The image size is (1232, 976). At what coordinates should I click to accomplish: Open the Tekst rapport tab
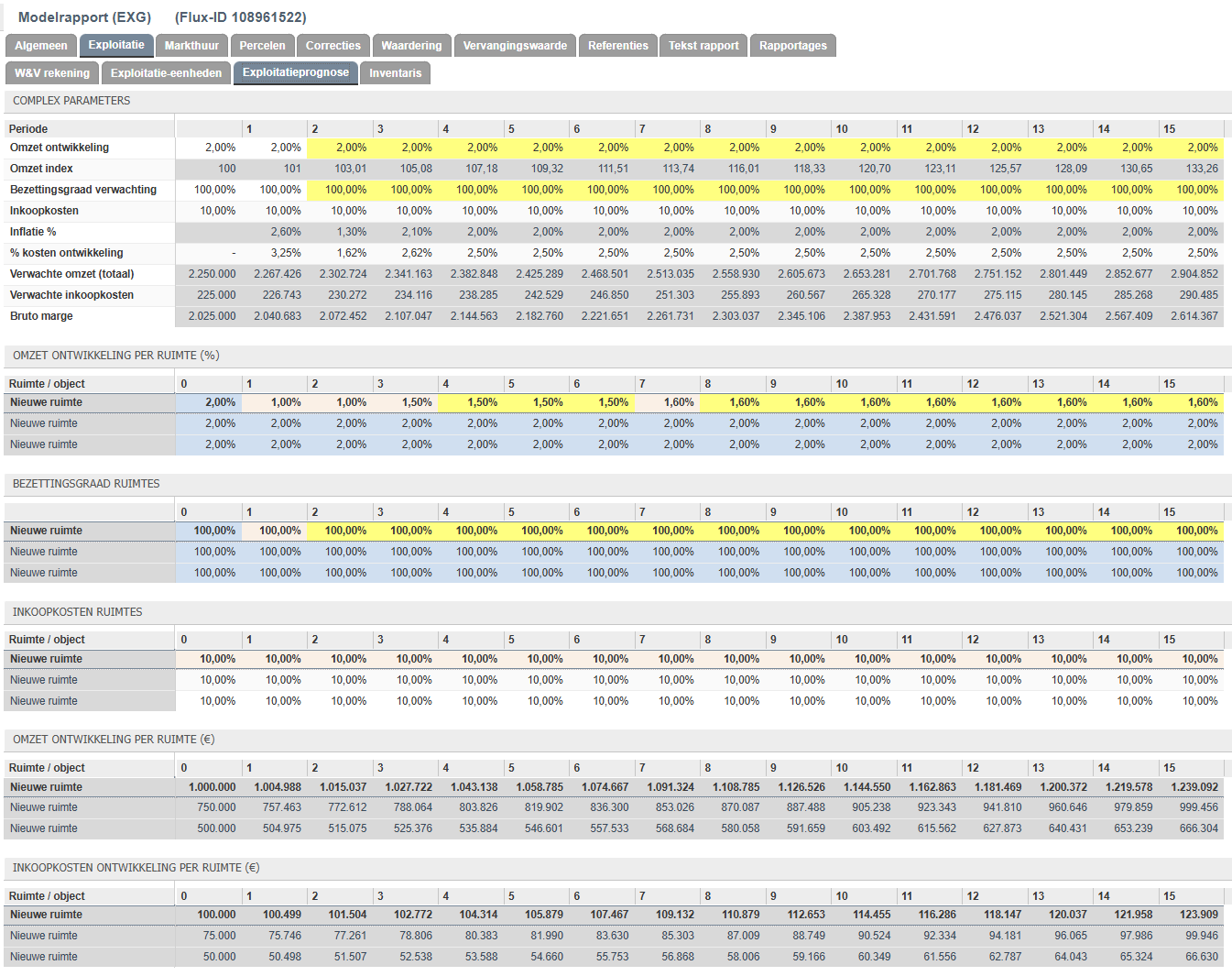(703, 46)
